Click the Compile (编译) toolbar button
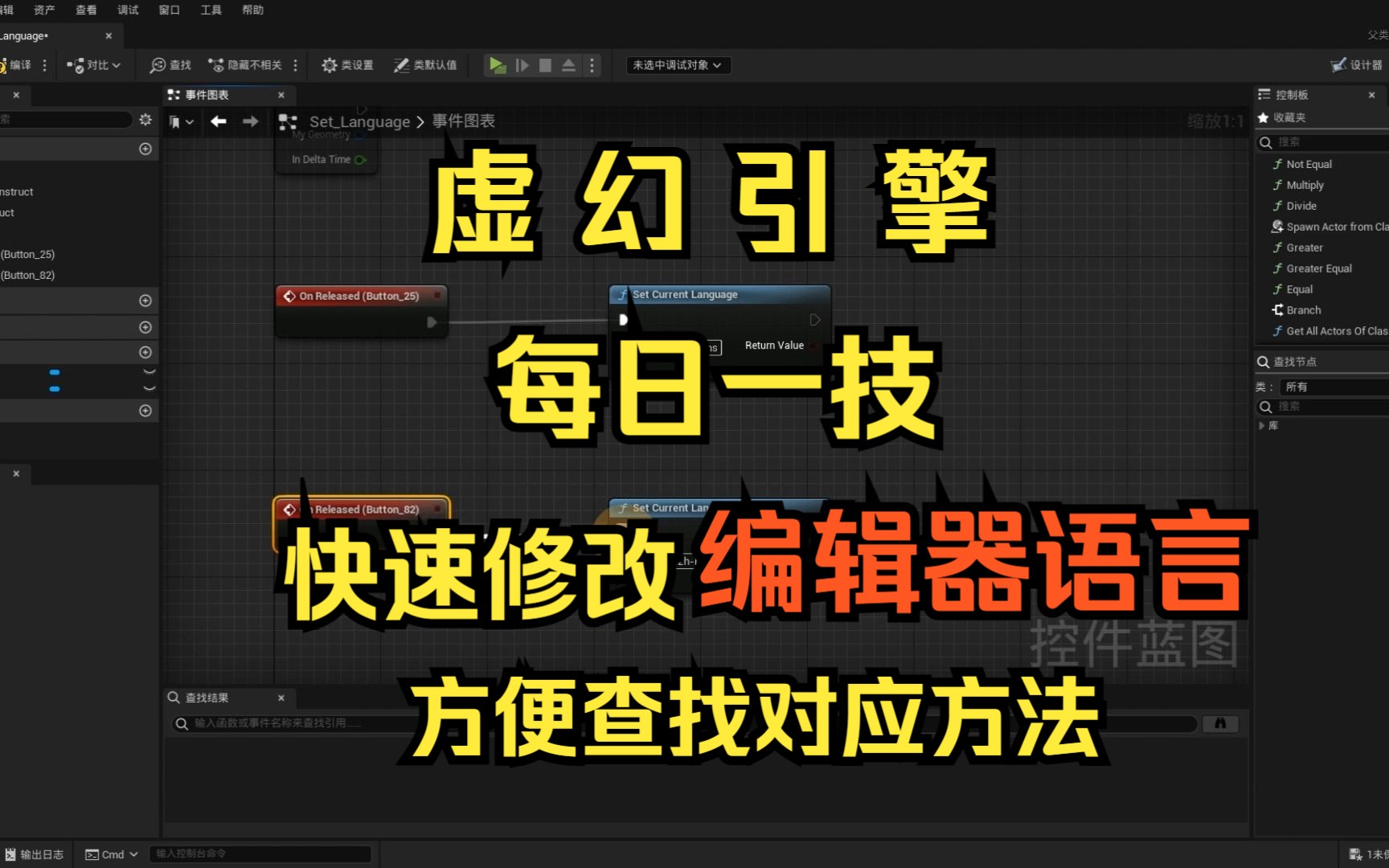Viewport: 1389px width, 868px height. click(16, 65)
